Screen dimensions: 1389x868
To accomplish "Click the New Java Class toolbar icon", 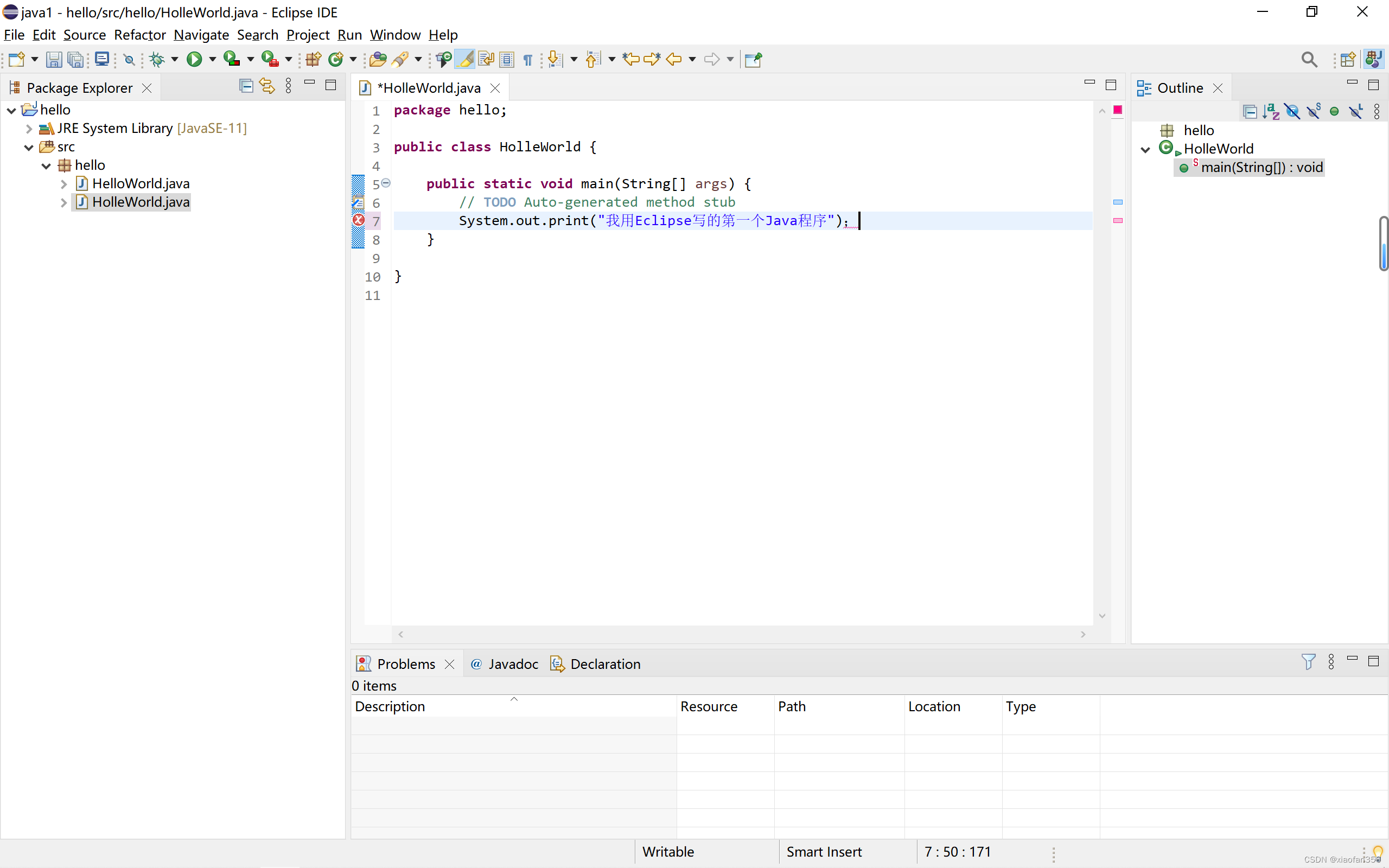I will [336, 59].
